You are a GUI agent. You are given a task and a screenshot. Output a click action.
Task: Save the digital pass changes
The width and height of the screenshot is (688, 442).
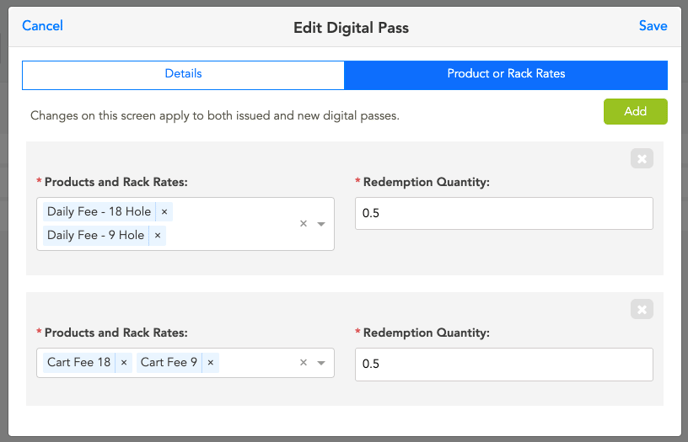[652, 26]
